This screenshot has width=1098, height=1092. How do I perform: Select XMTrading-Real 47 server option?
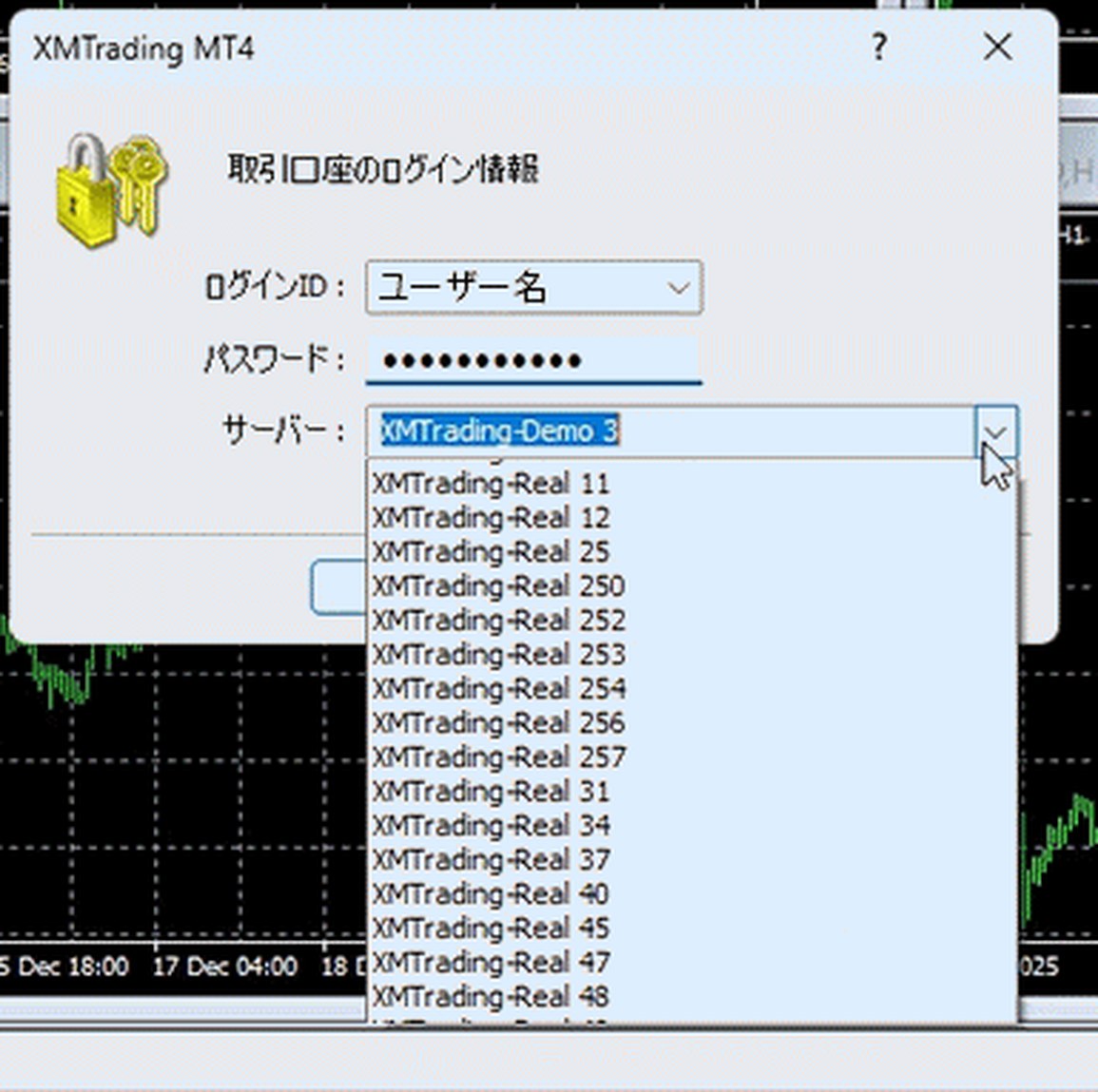(x=692, y=963)
